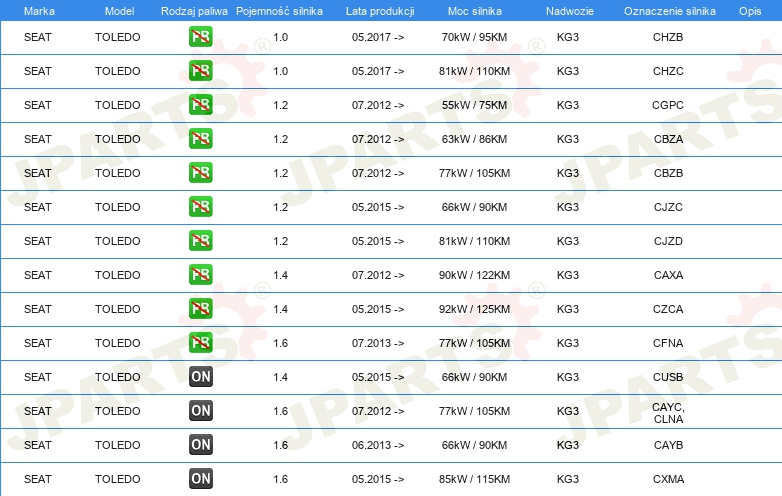Select engine code CAYB
The height and width of the screenshot is (496, 782).
(668, 445)
